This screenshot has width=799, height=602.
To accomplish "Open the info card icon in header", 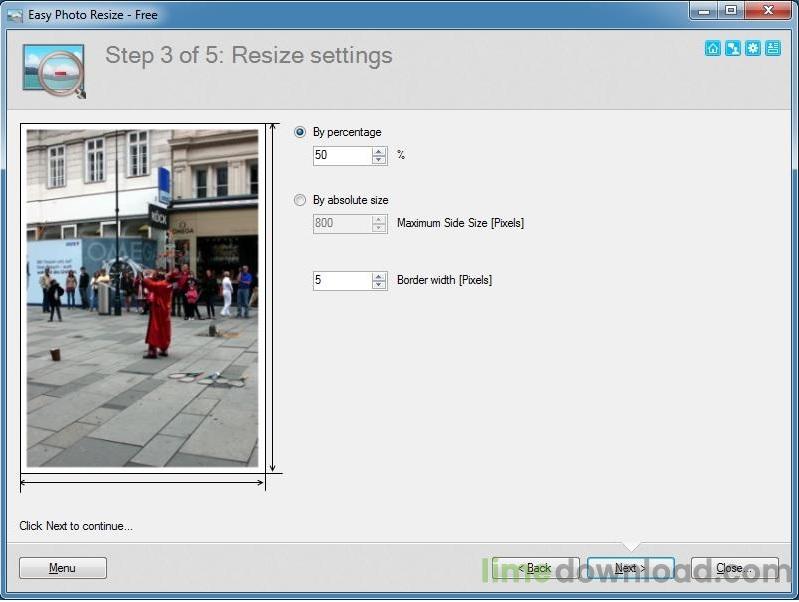I will pyautogui.click(x=773, y=48).
